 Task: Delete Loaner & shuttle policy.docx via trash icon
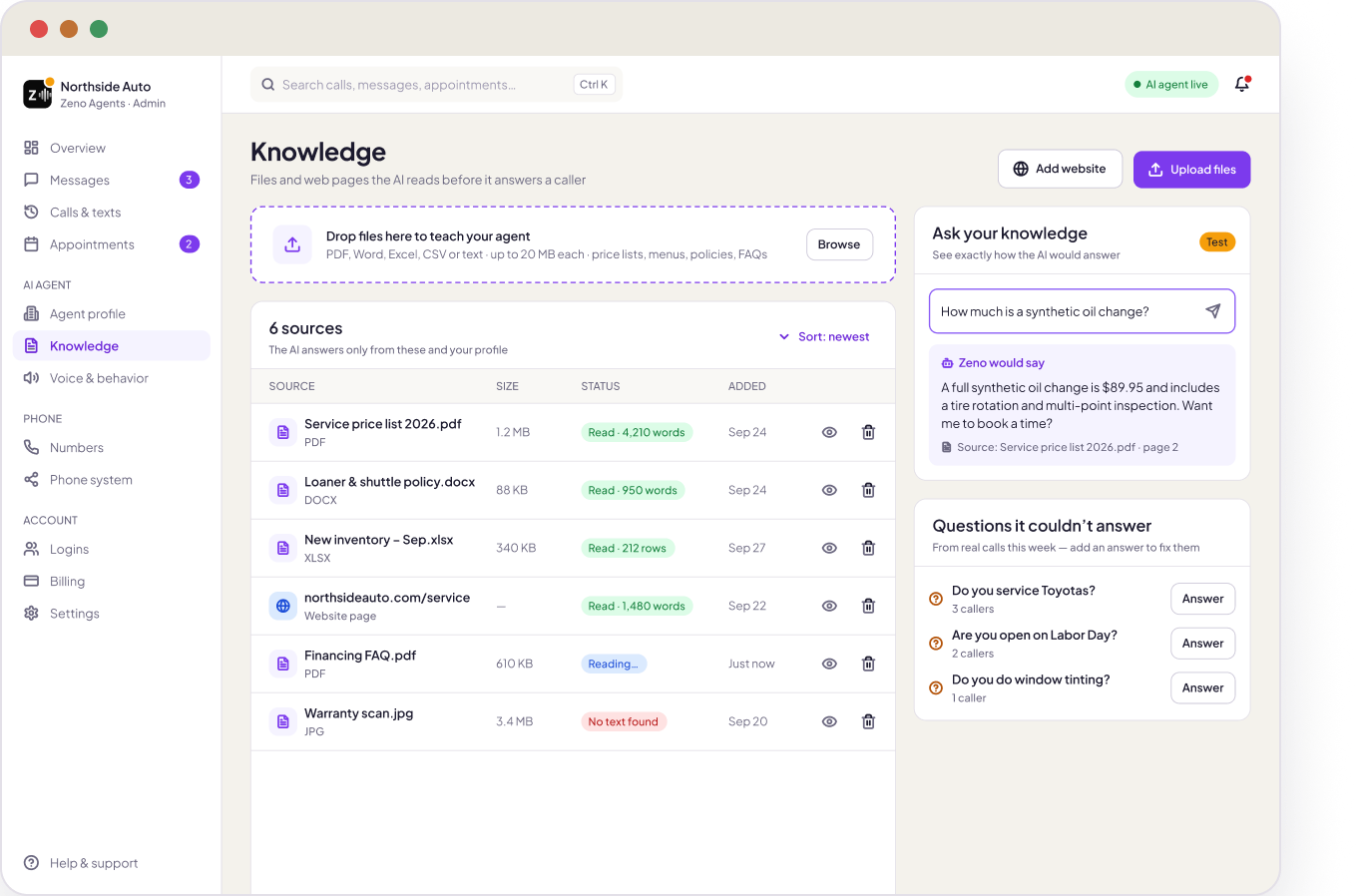click(868, 490)
